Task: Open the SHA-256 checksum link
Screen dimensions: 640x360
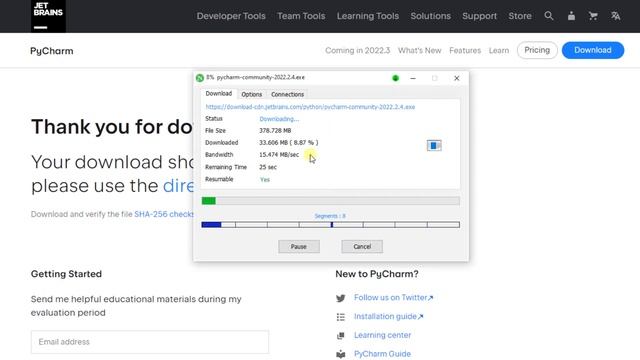Action: (x=164, y=214)
